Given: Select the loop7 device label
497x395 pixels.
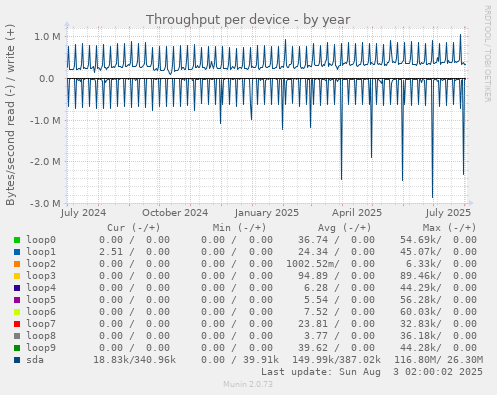Looking at the screenshot, I should point(41,324).
